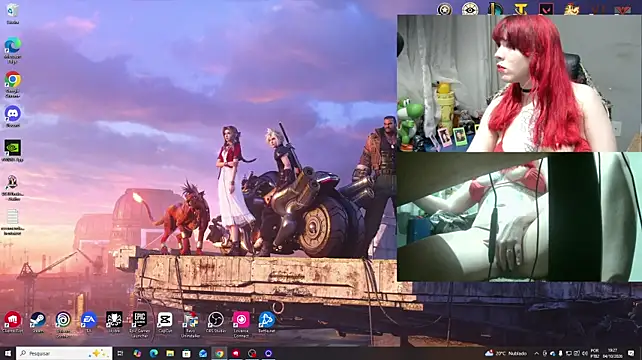
Task: Switch to Google Chrome on the taskbar
Action: (x=219, y=353)
